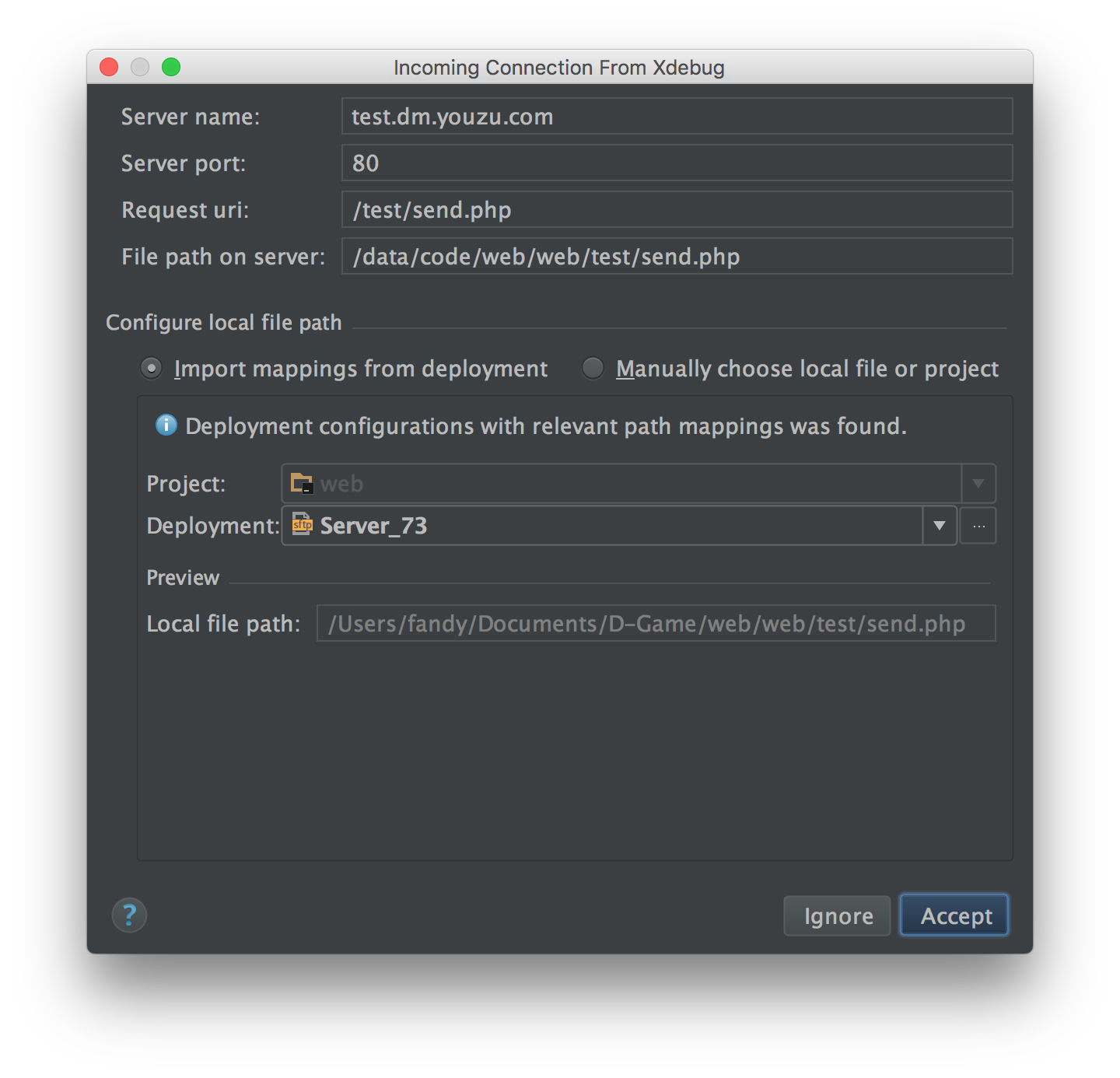Focus the Request uri field
The width and height of the screenshot is (1120, 1078).
[x=677, y=210]
